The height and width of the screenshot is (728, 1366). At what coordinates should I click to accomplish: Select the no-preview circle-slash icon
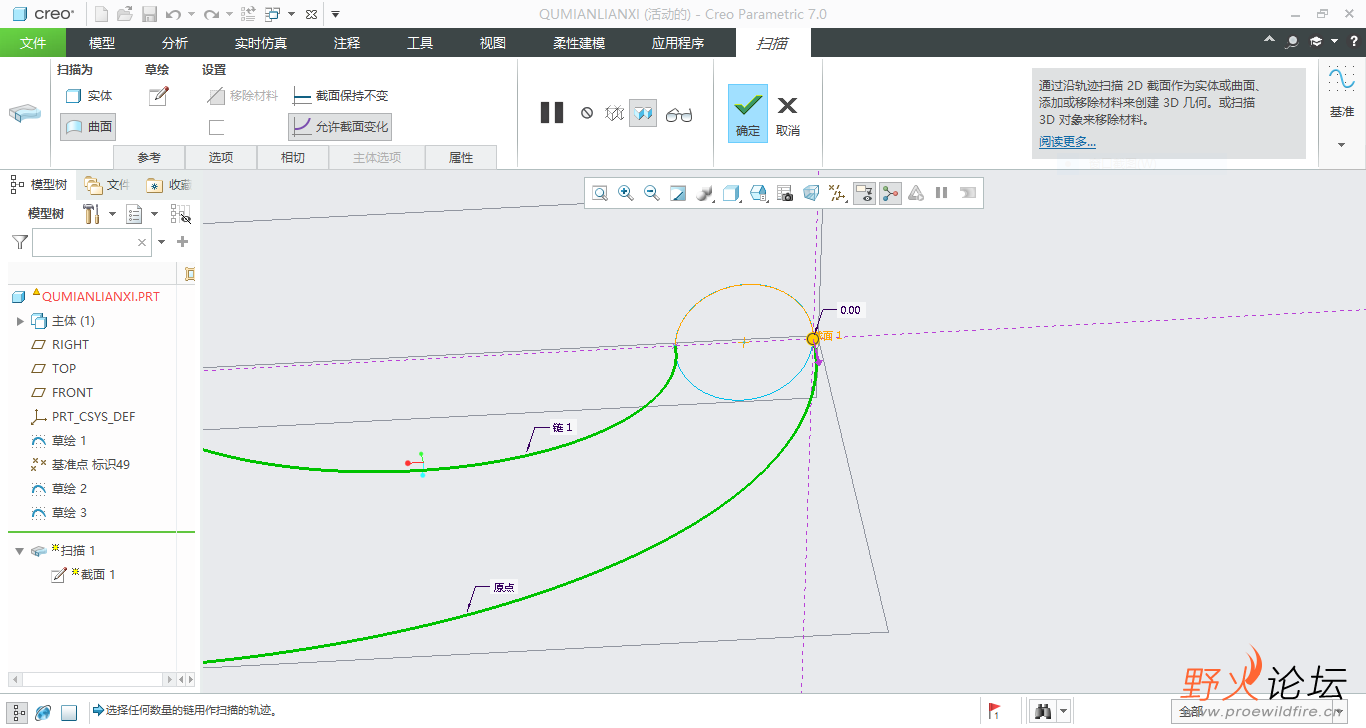(x=587, y=113)
